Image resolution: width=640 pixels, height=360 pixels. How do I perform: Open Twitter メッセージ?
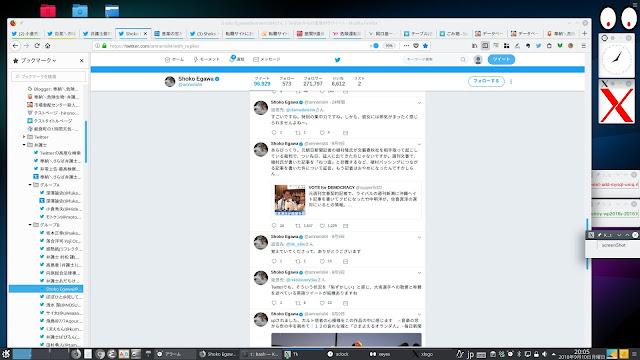pyautogui.click(x=267, y=60)
